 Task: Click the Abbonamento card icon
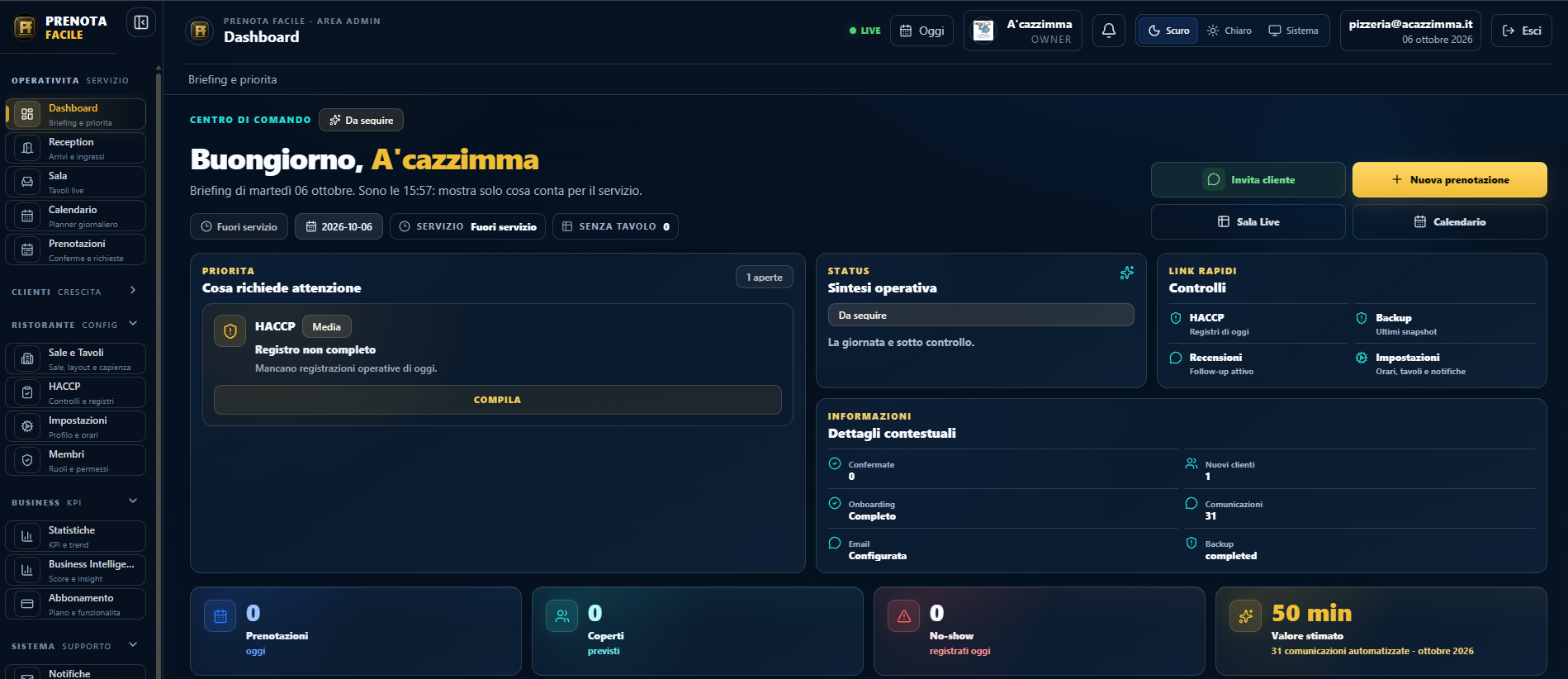coord(27,604)
